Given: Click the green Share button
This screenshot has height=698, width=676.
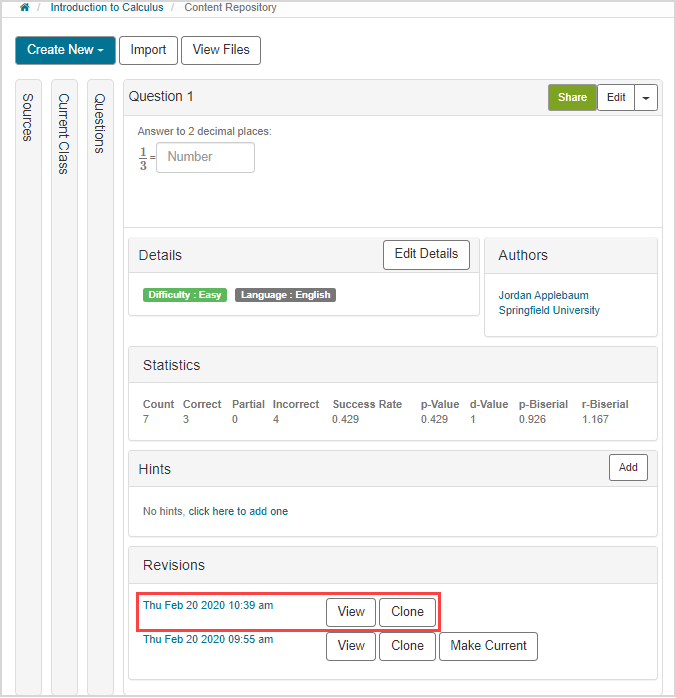Looking at the screenshot, I should (x=572, y=97).
